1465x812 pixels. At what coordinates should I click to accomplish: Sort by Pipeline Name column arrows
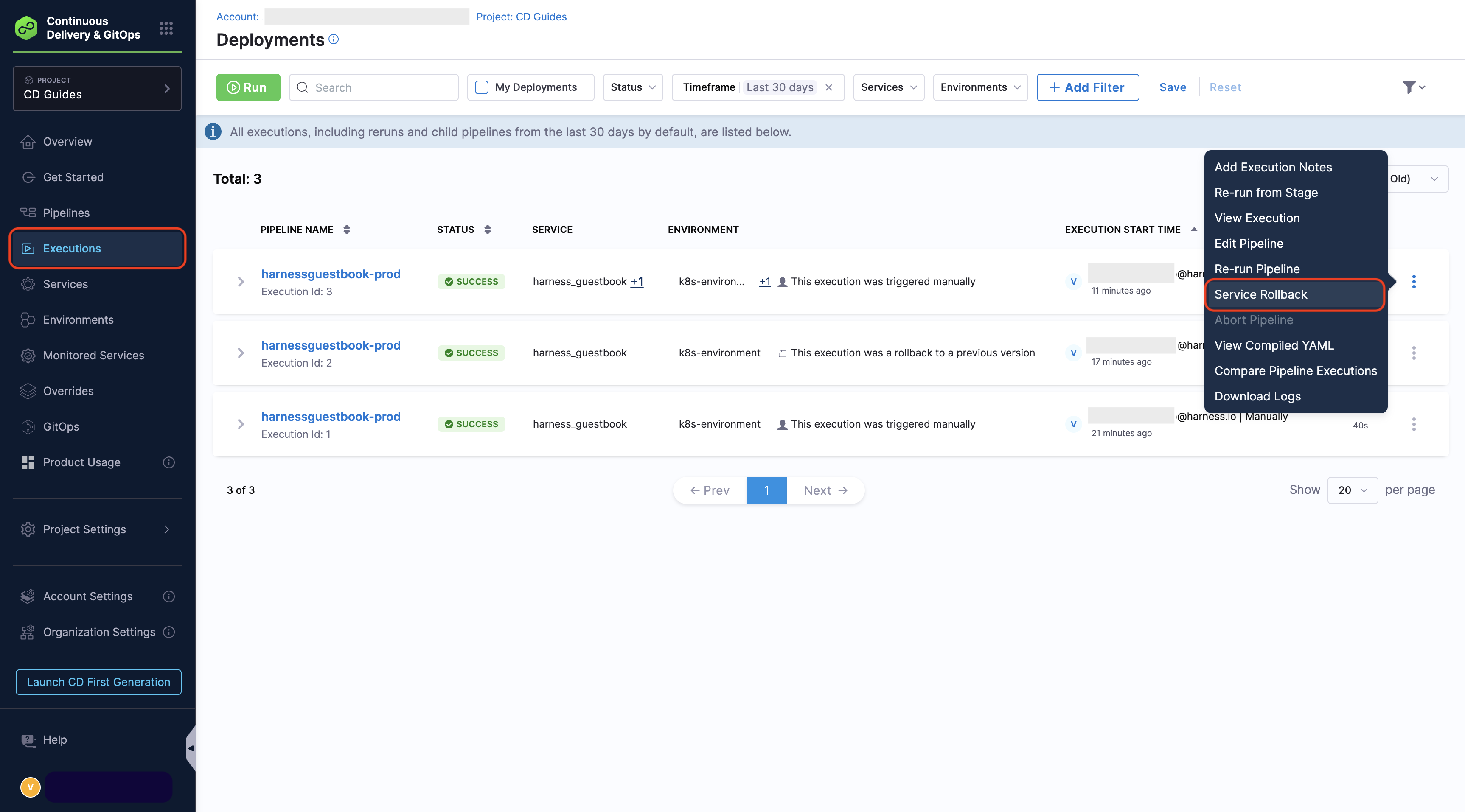click(x=346, y=229)
